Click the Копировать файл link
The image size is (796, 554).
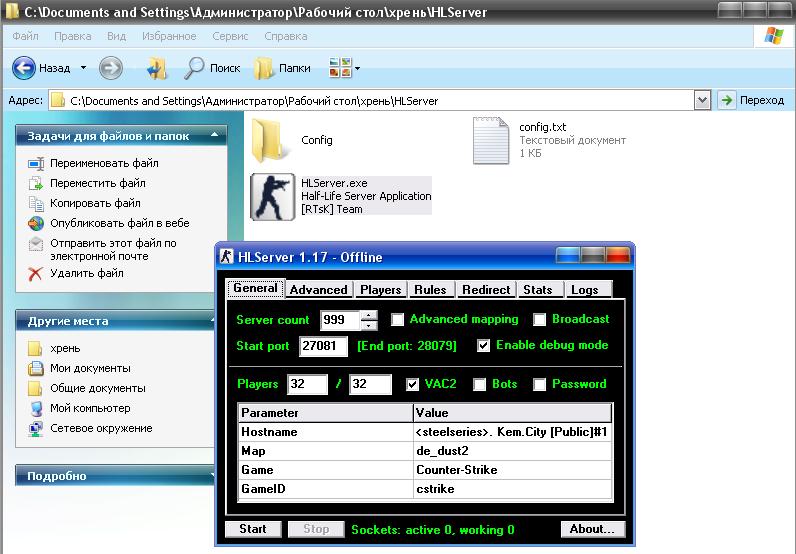point(95,203)
